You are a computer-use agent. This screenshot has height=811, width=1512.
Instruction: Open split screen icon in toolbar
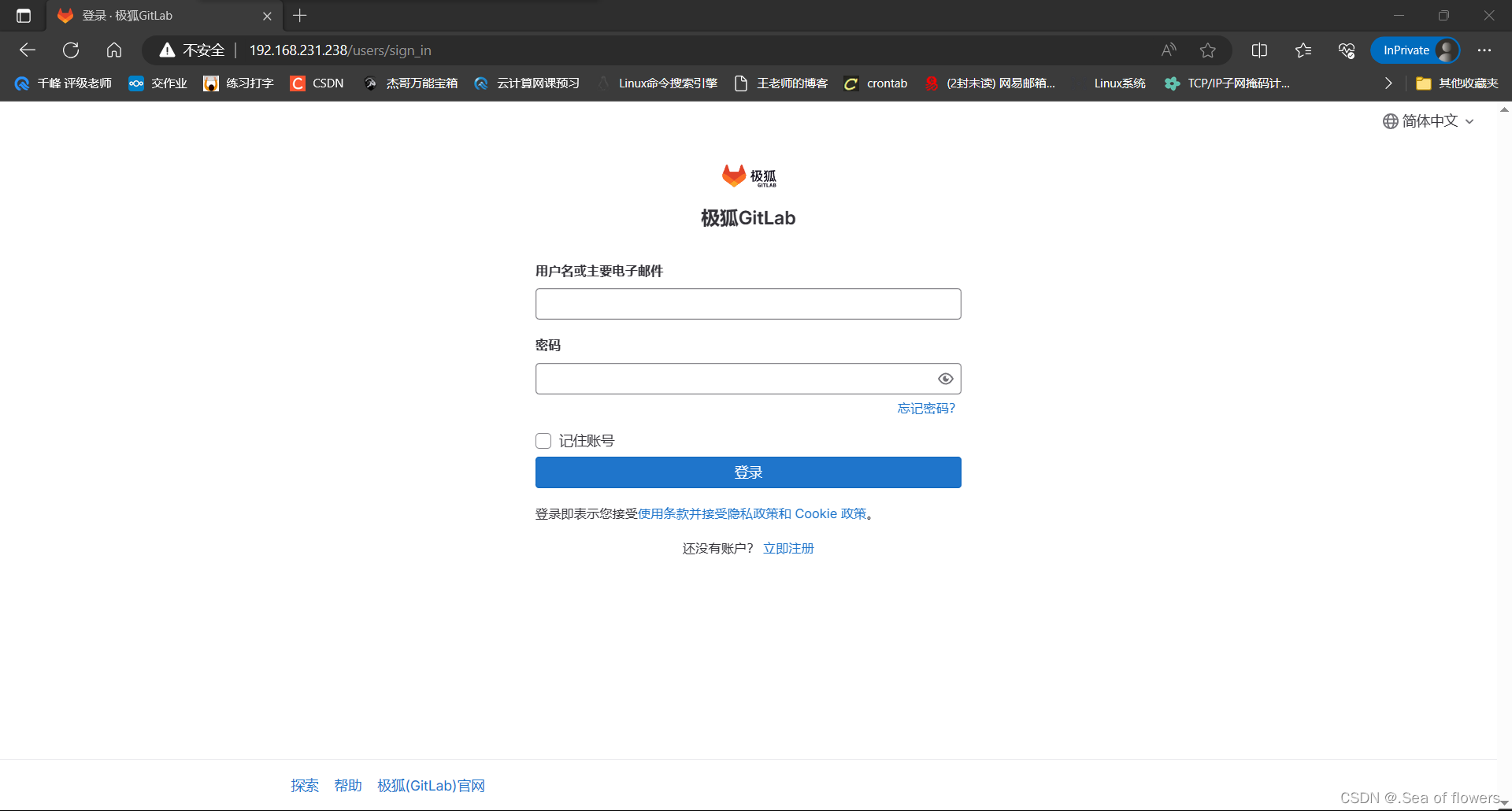coord(1259,50)
